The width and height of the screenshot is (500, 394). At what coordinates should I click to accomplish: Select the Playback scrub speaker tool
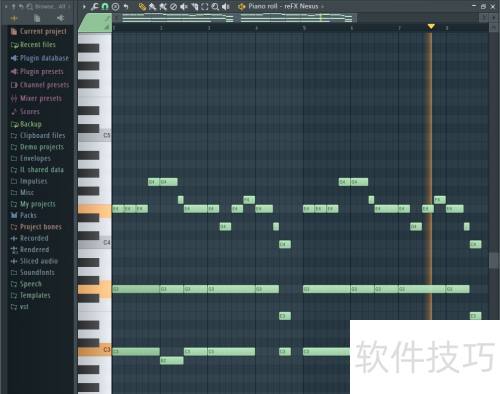point(226,6)
